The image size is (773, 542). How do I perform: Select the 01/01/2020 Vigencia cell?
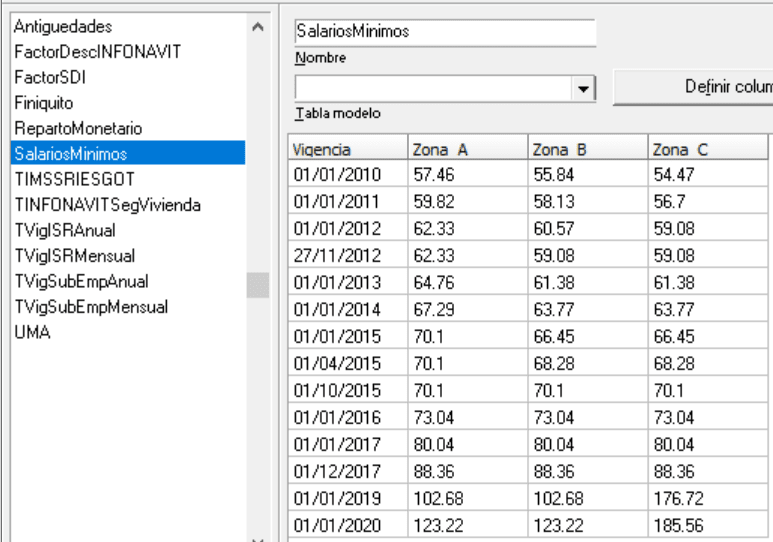point(346,525)
